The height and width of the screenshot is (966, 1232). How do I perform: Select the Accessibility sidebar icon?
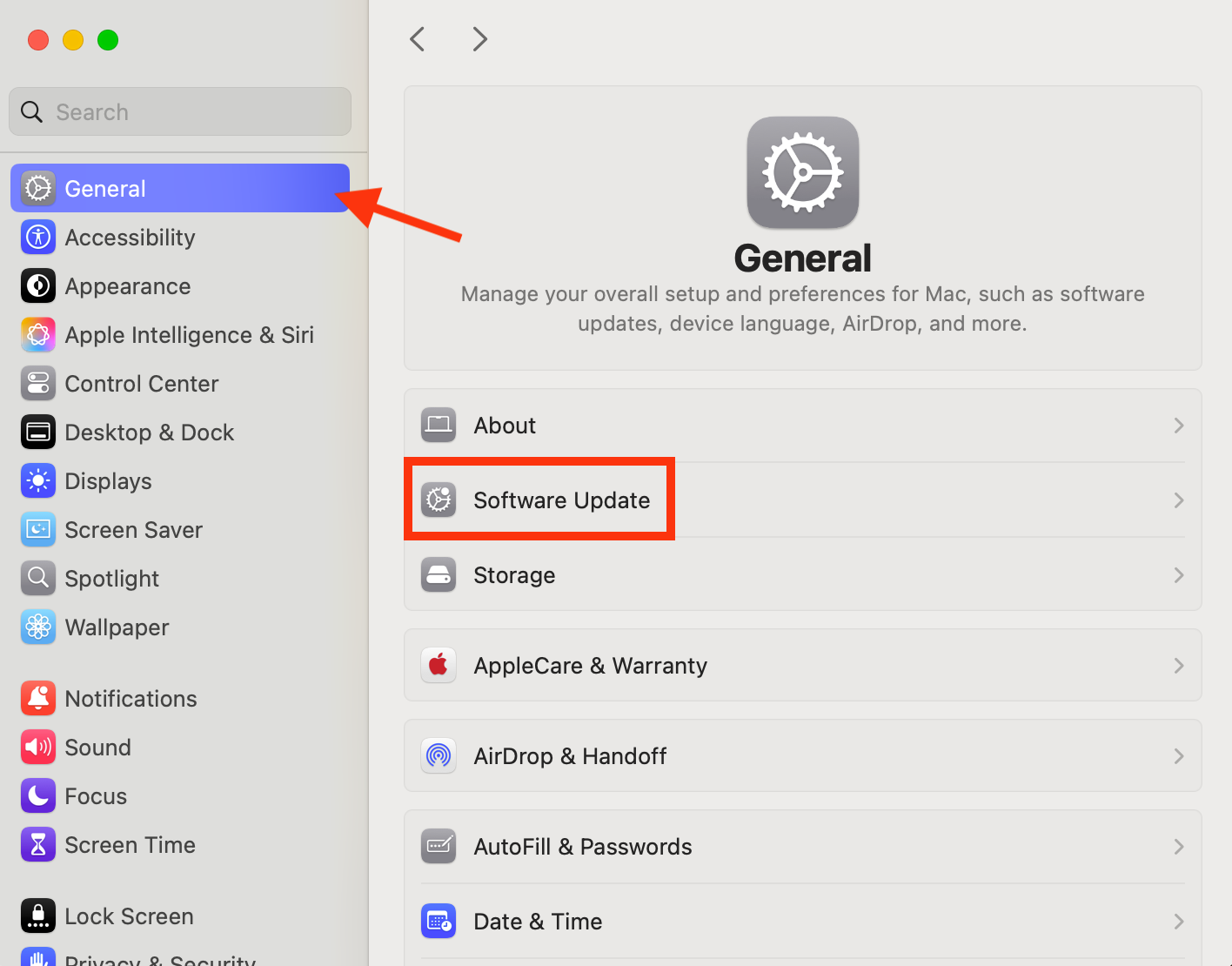pos(37,237)
